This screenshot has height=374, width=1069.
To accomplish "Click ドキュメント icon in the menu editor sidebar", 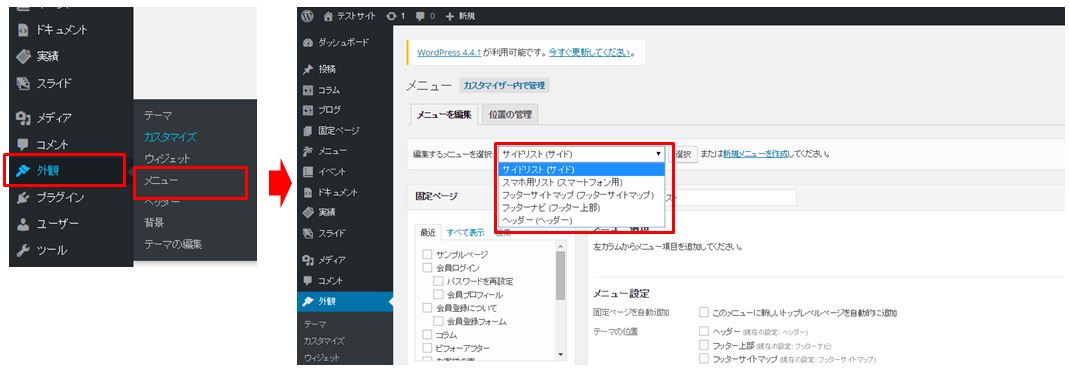I will pyautogui.click(x=308, y=192).
